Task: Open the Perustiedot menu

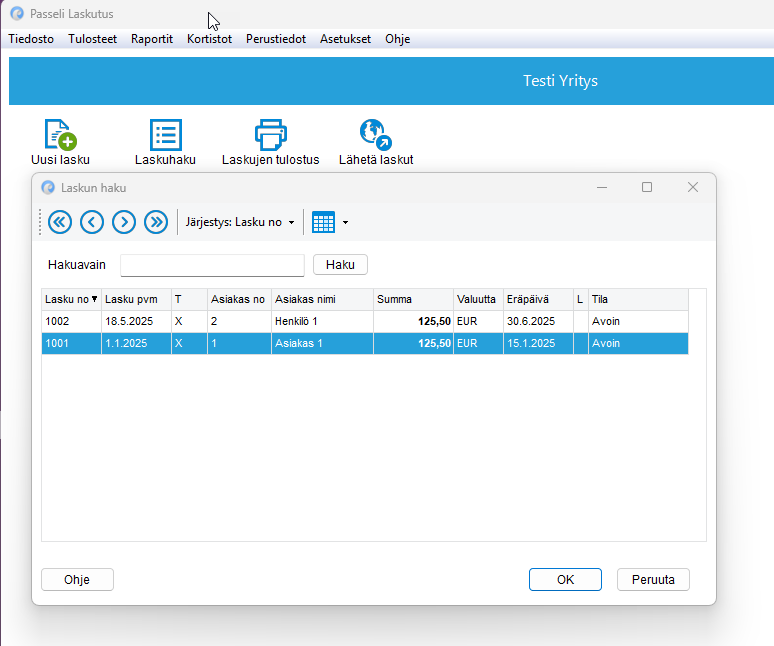Action: [276, 39]
